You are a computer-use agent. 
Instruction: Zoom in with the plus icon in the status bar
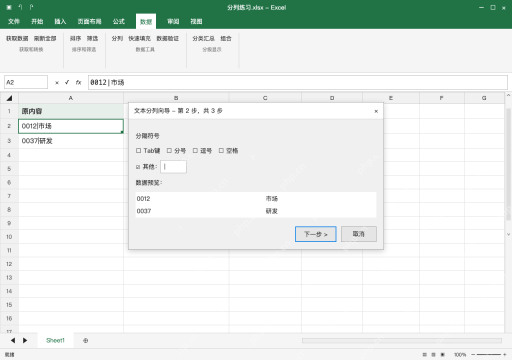(505, 355)
